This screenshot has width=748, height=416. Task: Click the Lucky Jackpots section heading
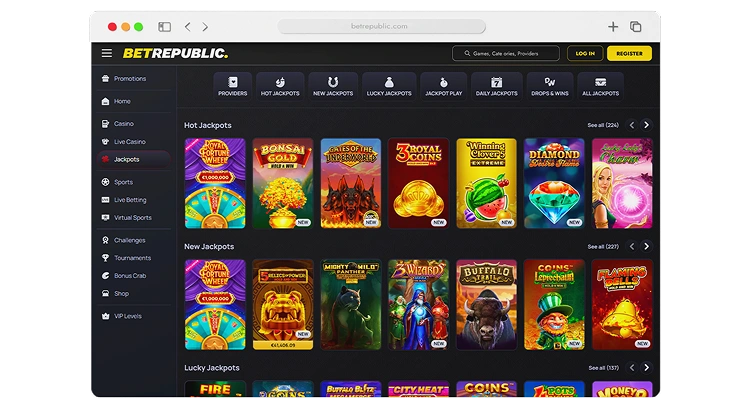[x=212, y=368]
